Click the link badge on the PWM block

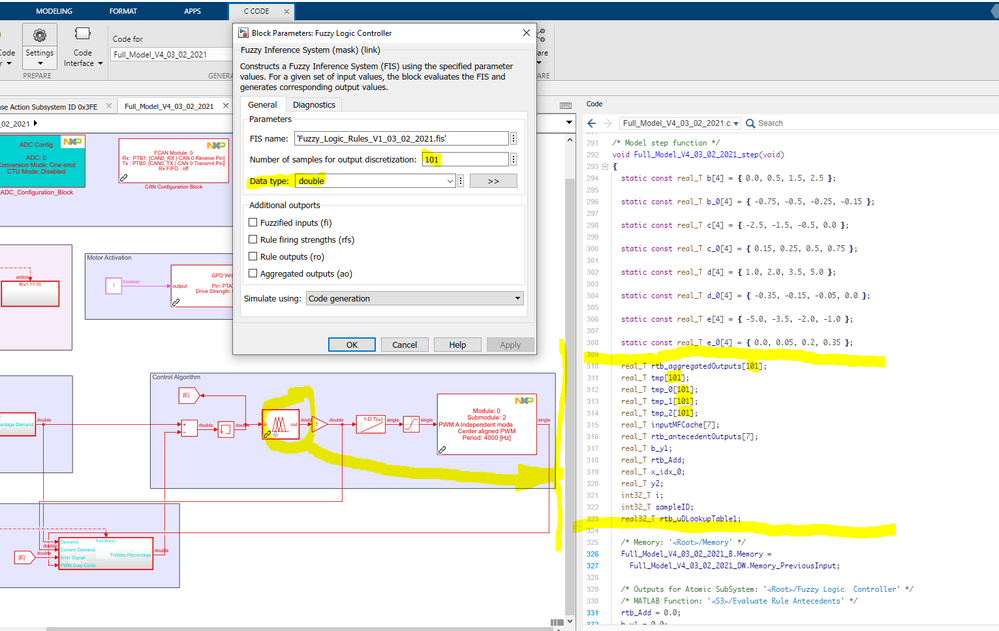pyautogui.click(x=442, y=449)
